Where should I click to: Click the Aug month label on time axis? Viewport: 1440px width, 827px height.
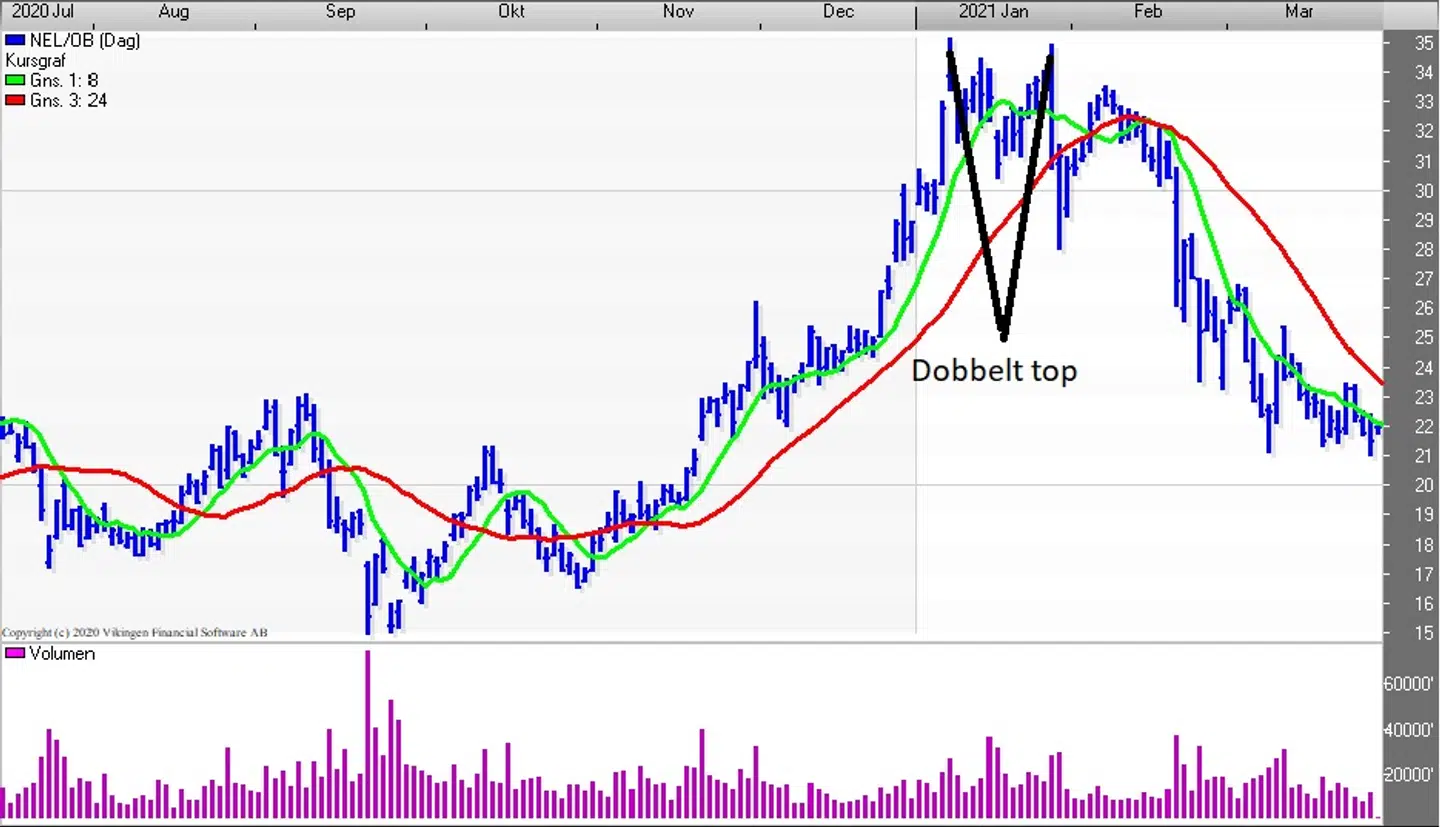[x=174, y=11]
